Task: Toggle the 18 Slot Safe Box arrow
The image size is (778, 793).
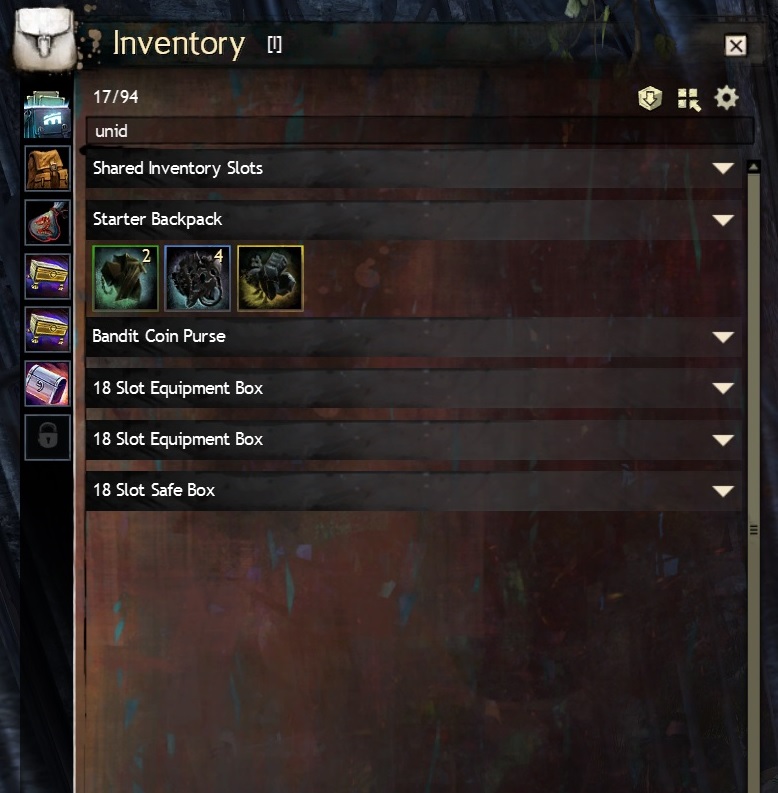Action: [723, 491]
